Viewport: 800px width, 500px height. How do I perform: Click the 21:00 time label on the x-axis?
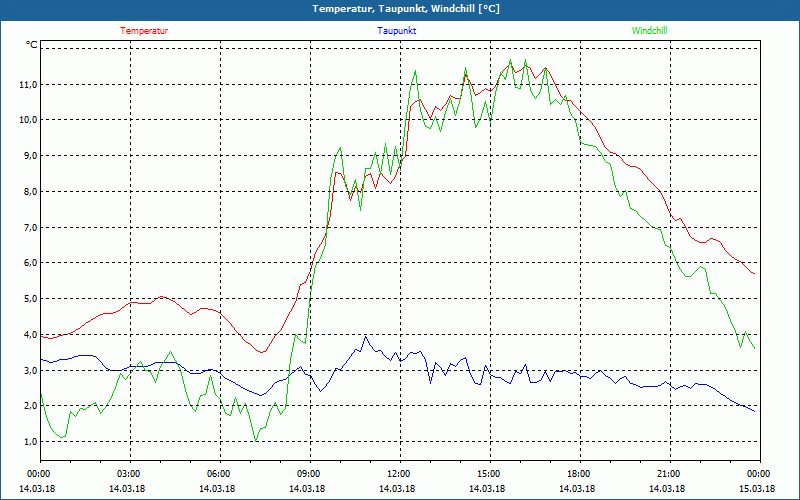click(669, 474)
